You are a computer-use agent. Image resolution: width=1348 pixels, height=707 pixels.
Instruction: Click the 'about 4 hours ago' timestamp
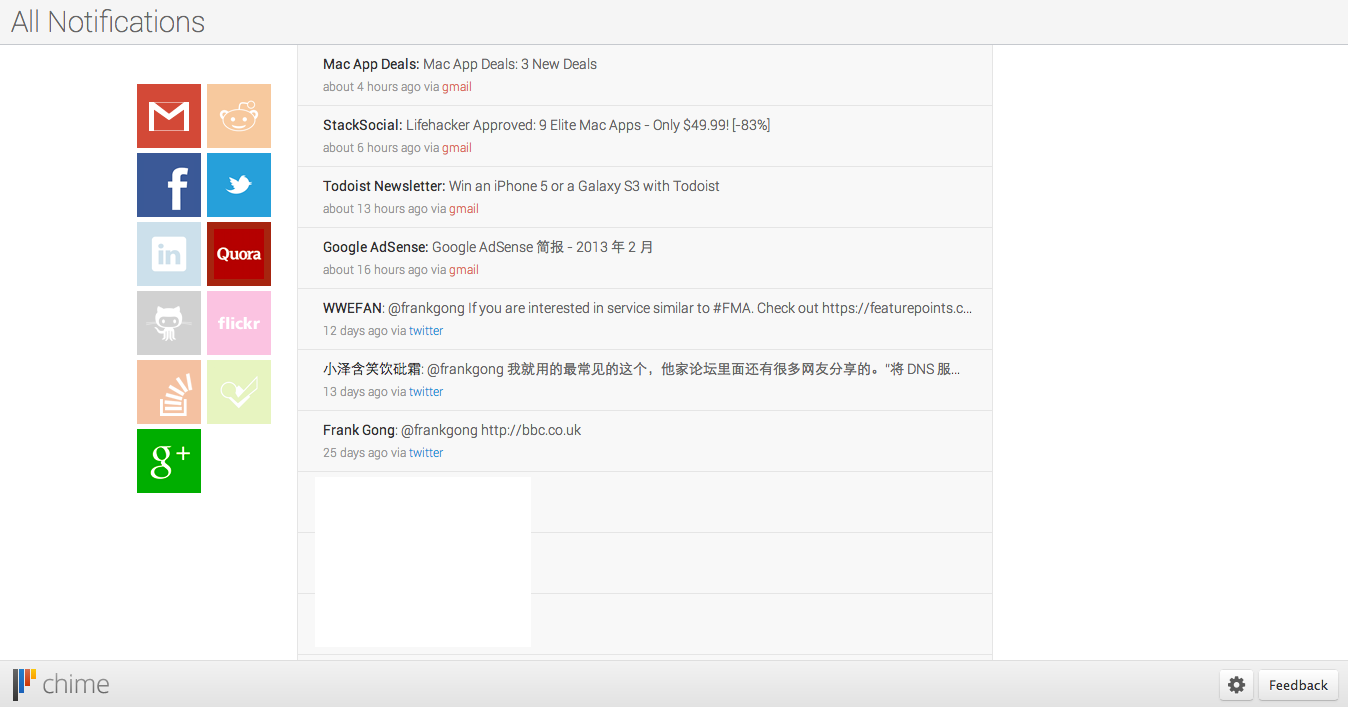pos(372,87)
